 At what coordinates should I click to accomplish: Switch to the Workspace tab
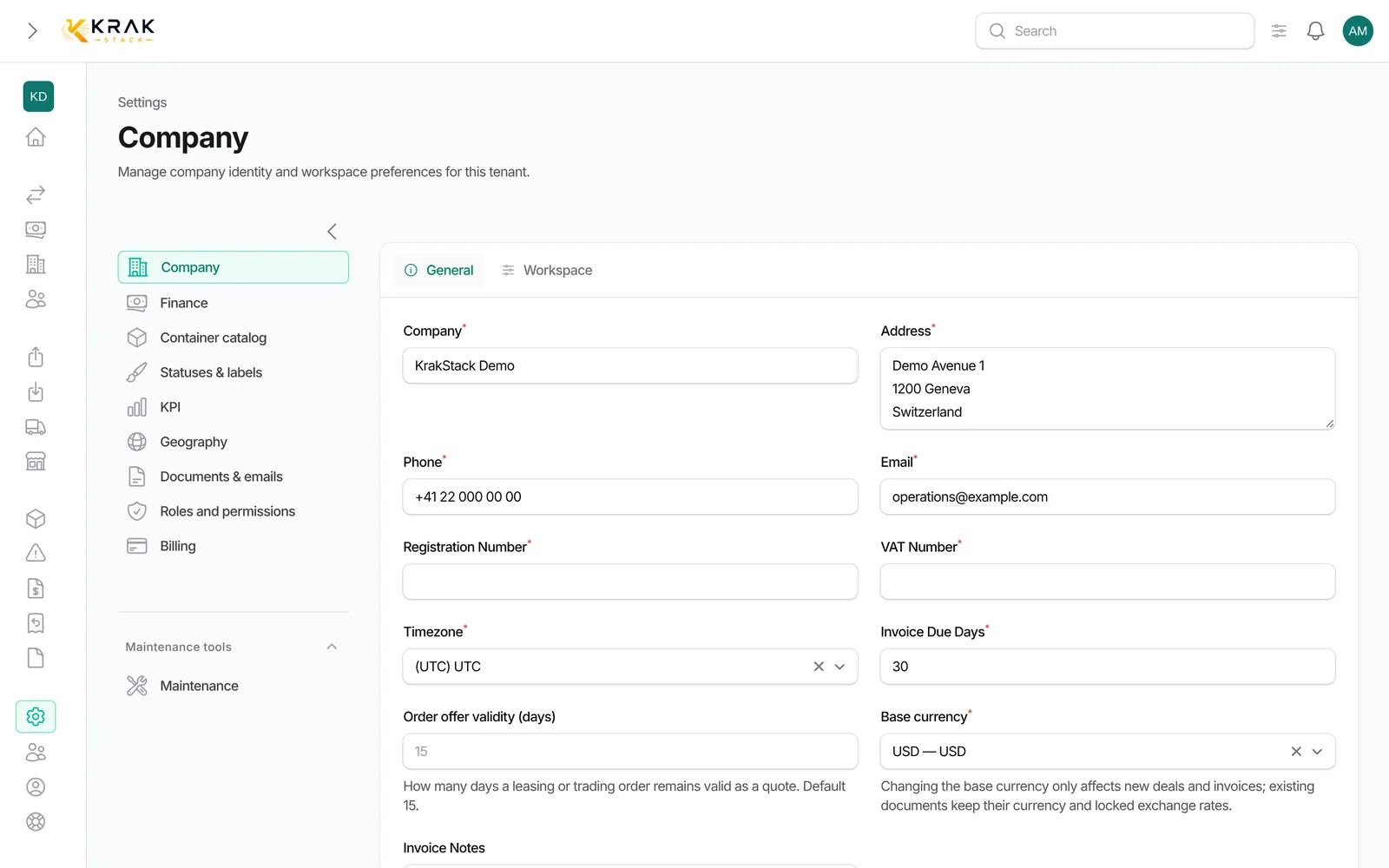(547, 270)
